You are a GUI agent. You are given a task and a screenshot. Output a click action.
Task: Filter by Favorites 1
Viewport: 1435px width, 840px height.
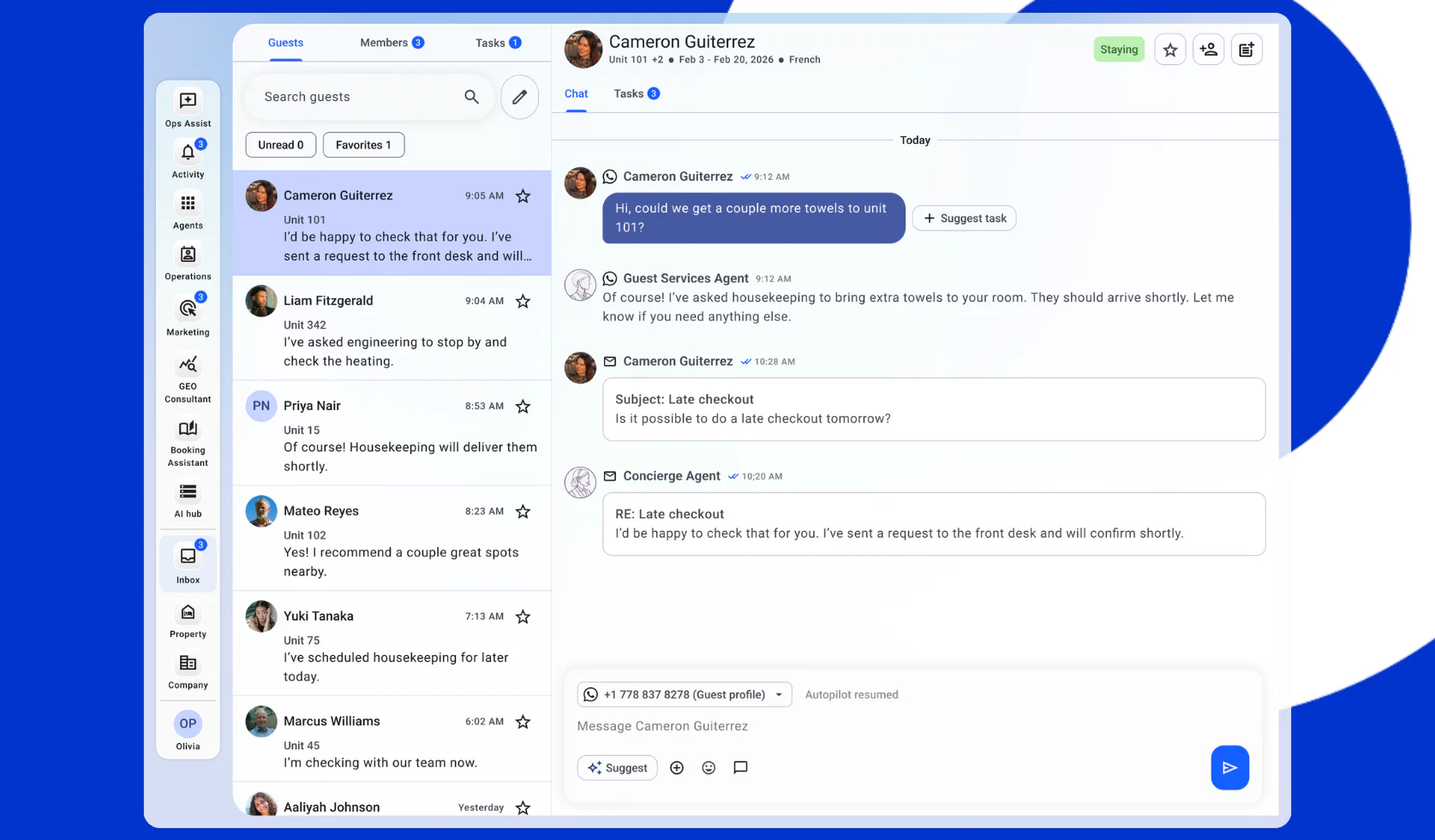pos(363,145)
